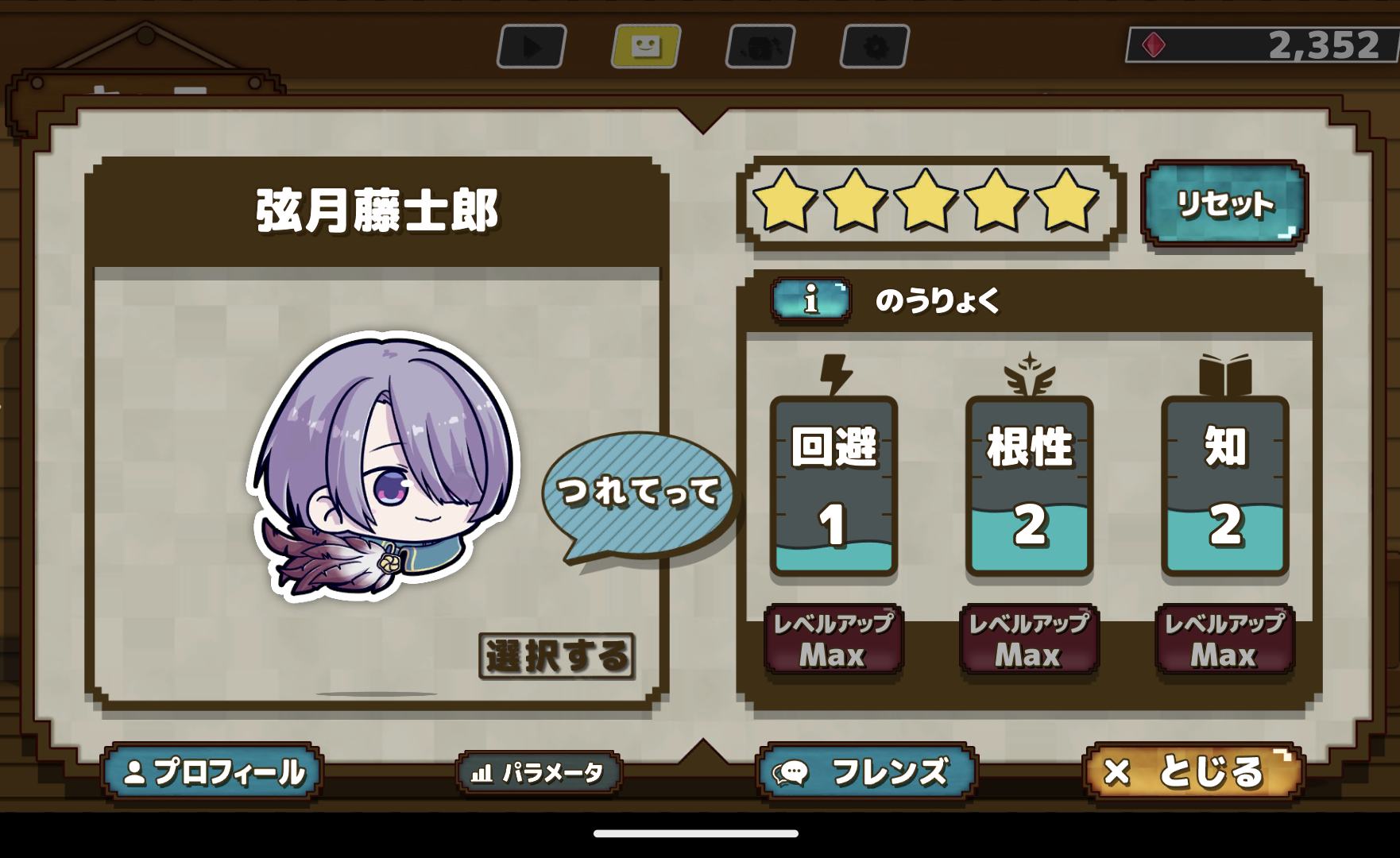Select the 回避 ability card

click(833, 485)
